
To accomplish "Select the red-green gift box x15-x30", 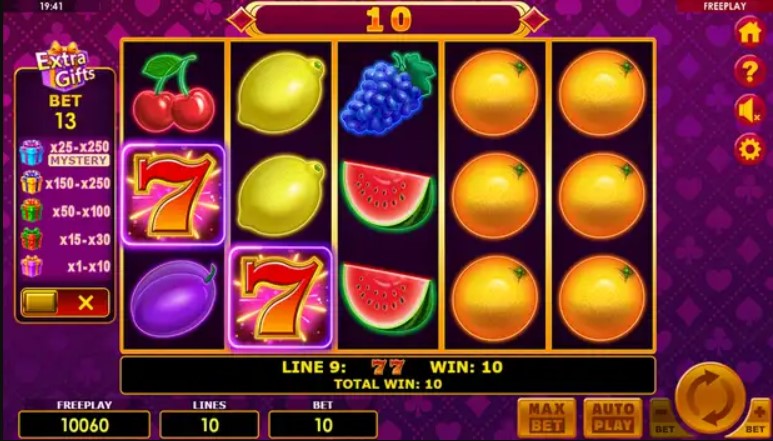I will [32, 238].
